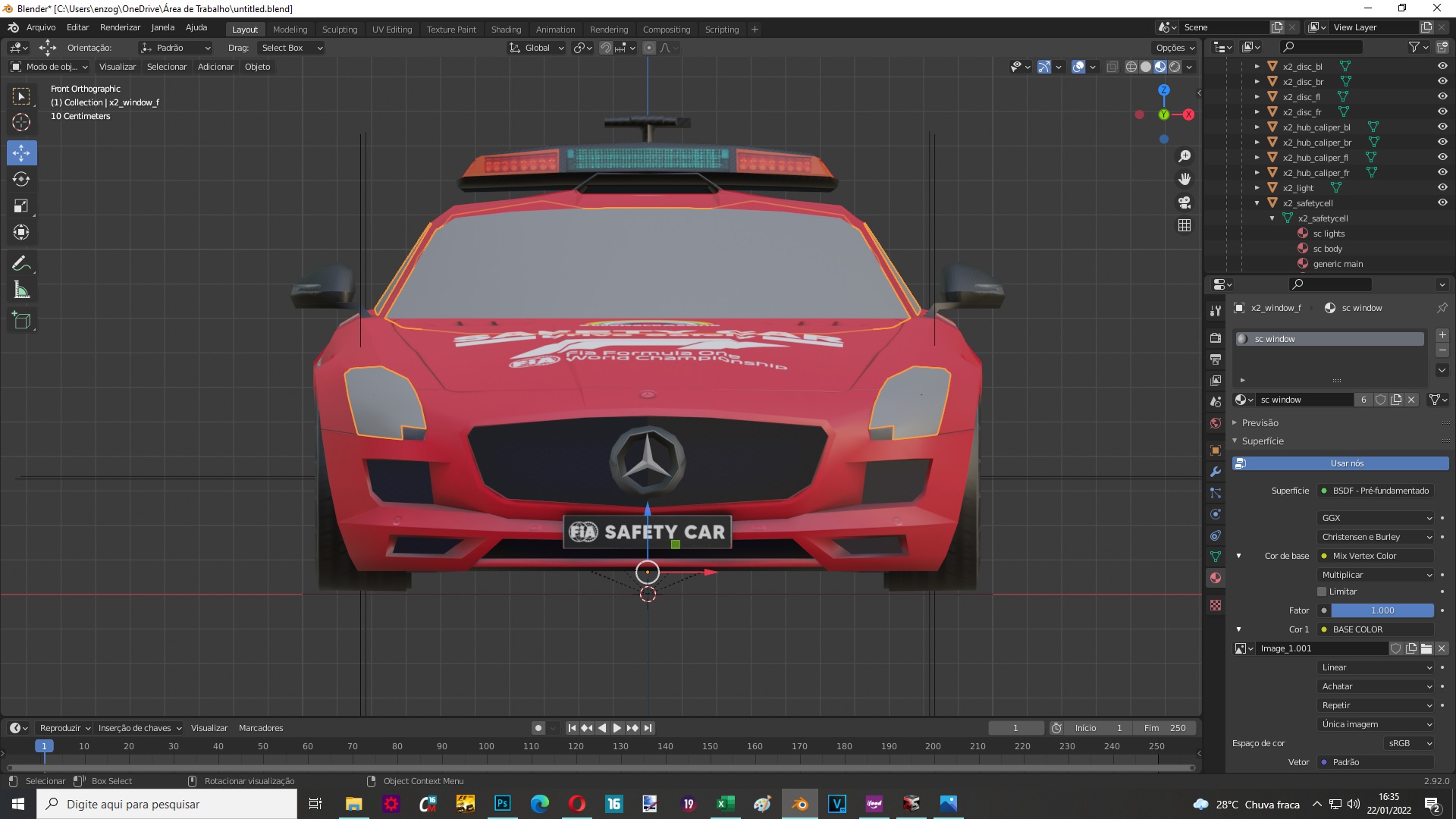Click the Usar nós button
This screenshot has width=1456, height=819.
pyautogui.click(x=1340, y=463)
